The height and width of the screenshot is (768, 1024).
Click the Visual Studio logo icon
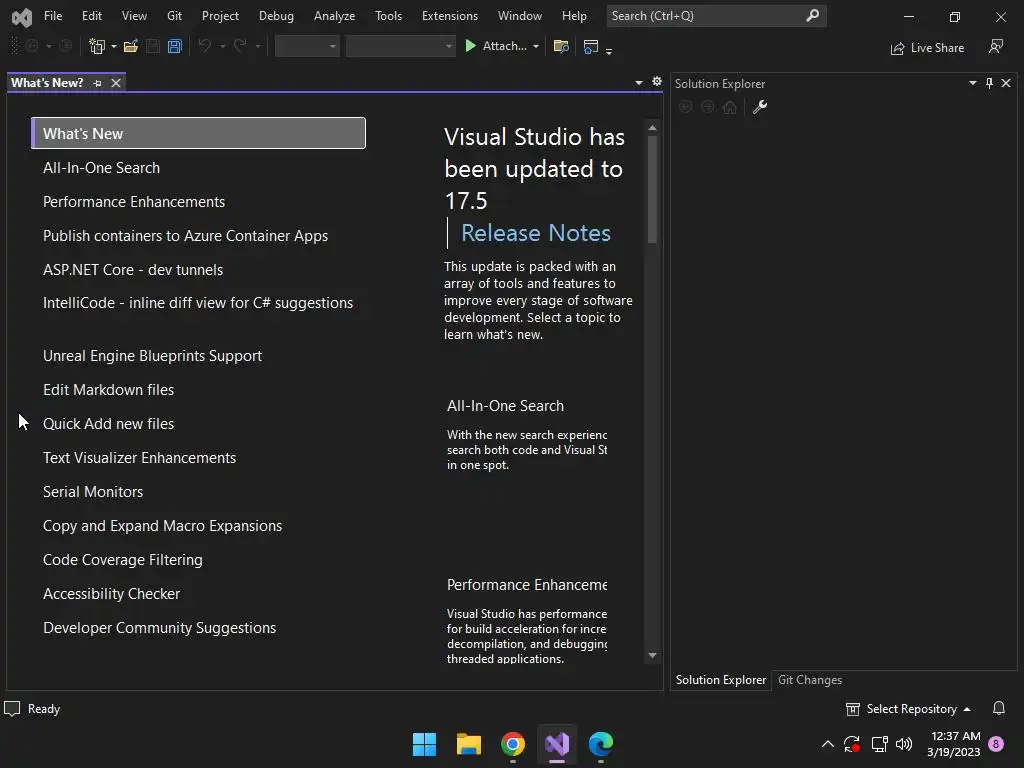[22, 17]
